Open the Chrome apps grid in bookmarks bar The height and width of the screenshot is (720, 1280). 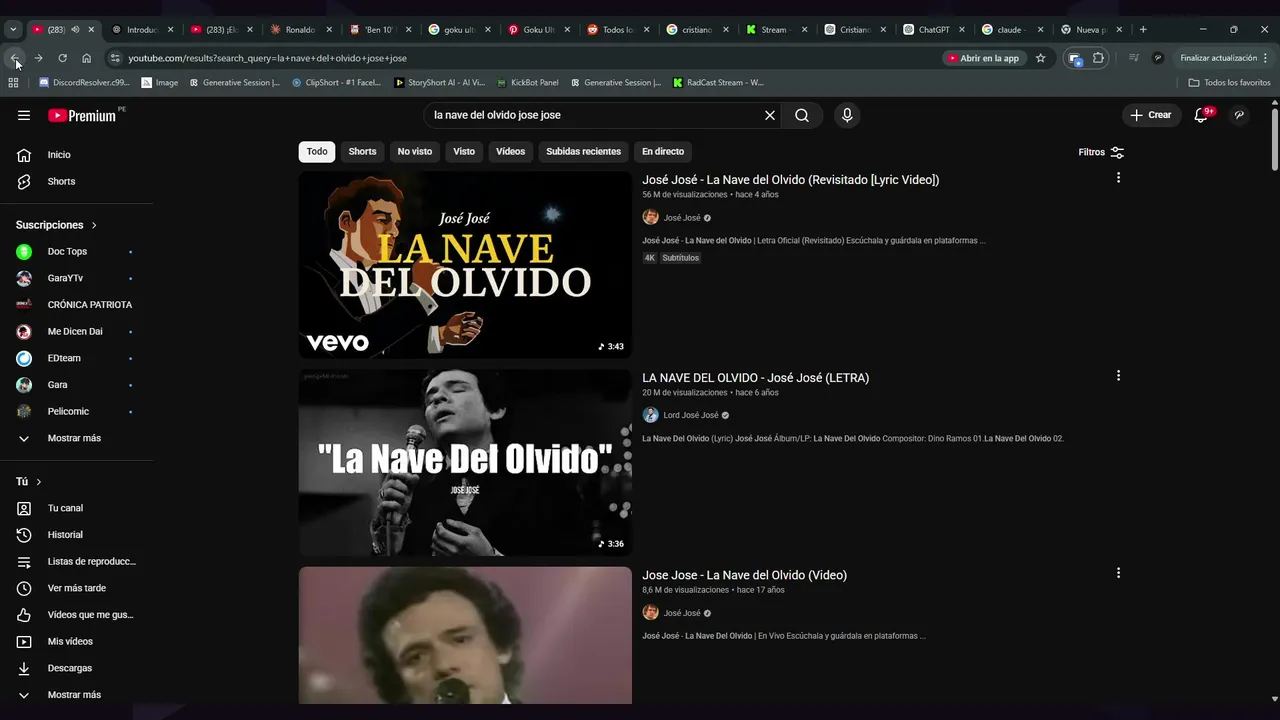tap(13, 82)
